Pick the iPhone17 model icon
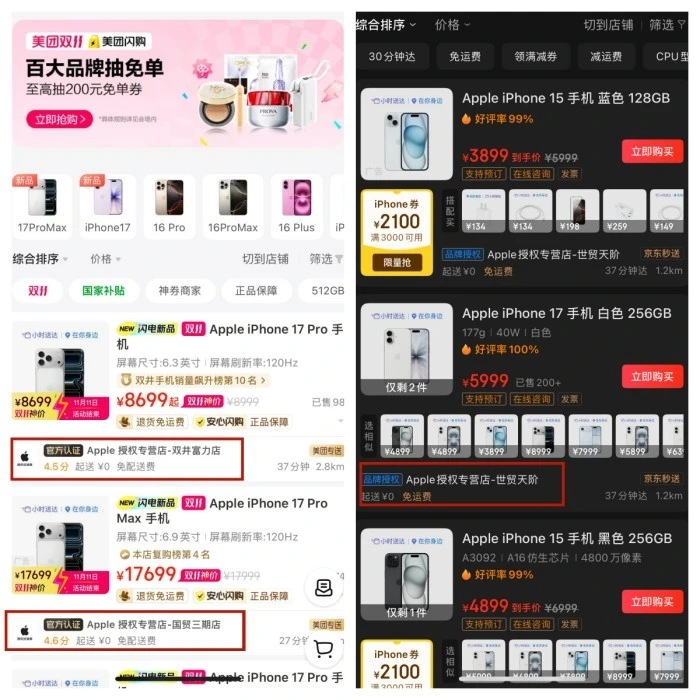Screen dimensions: 700x700 coord(108,206)
